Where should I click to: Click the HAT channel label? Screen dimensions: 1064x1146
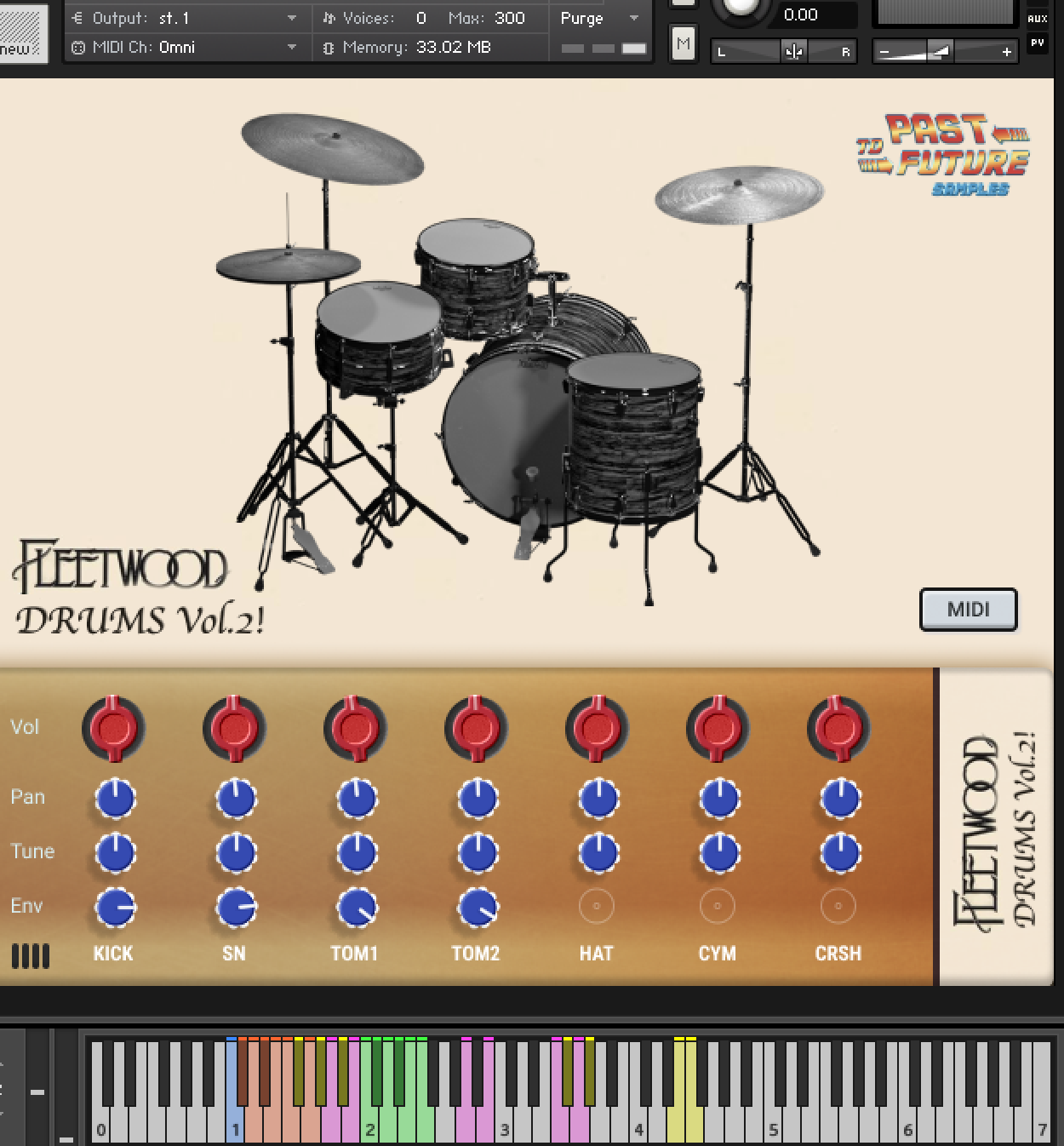point(597,954)
